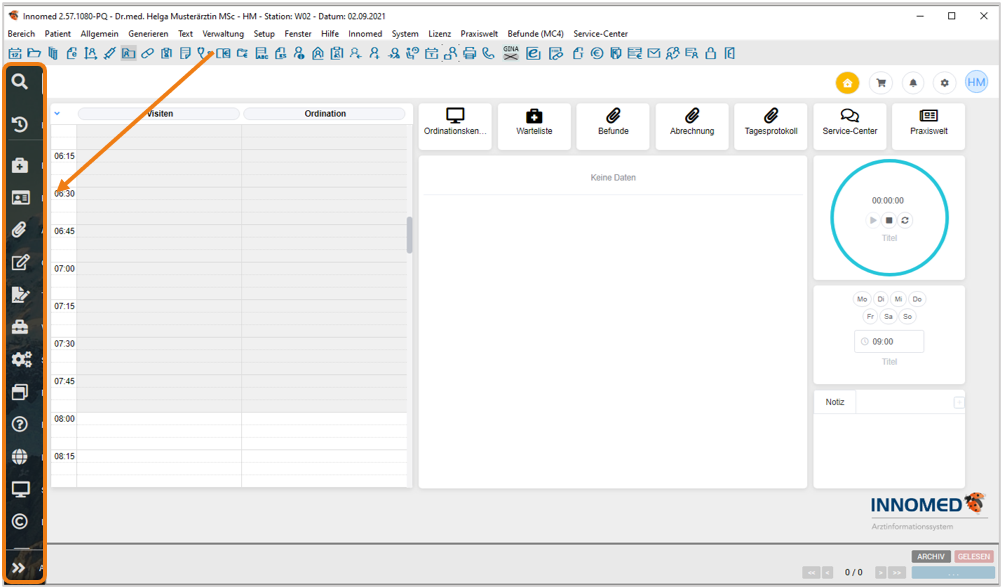Click the 09:00 time input field
The height and width of the screenshot is (588, 1002).
889,342
